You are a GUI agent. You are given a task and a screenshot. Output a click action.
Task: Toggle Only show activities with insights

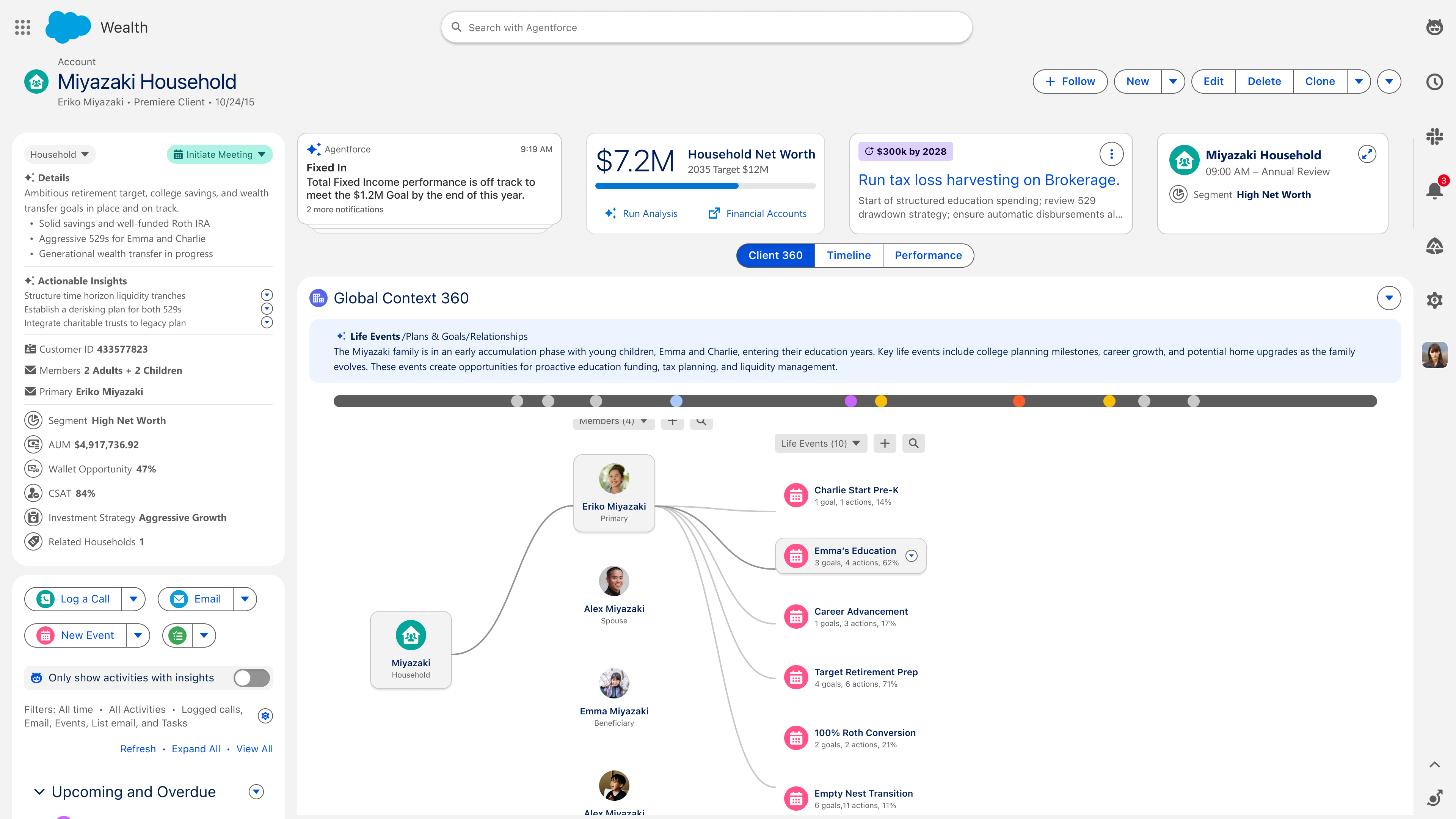(252, 678)
